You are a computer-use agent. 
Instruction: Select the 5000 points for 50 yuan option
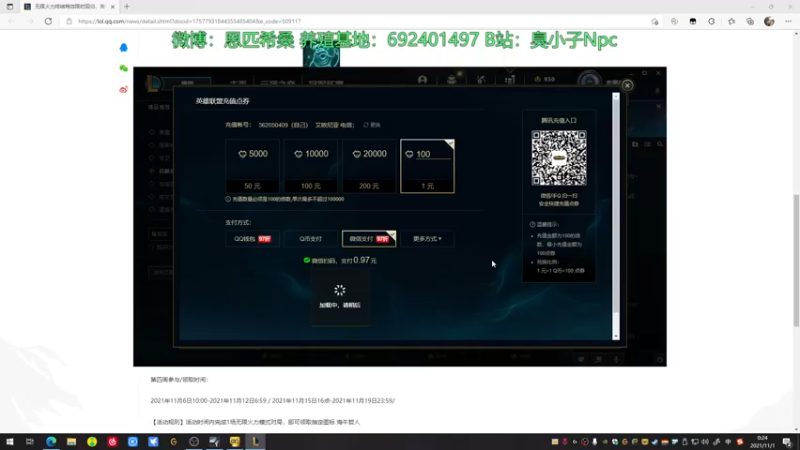point(253,166)
